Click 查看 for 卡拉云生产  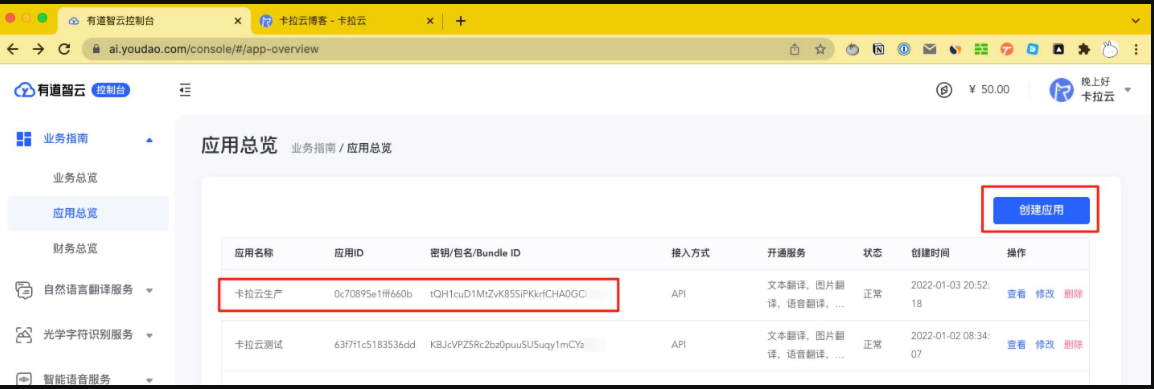(1016, 293)
